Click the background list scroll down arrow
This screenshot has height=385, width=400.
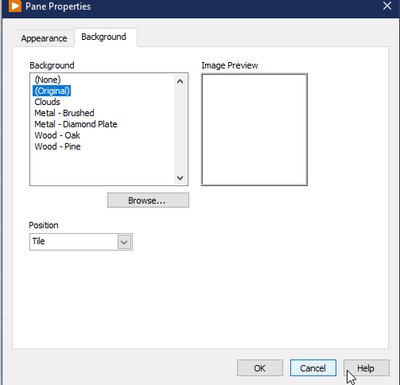tap(180, 178)
